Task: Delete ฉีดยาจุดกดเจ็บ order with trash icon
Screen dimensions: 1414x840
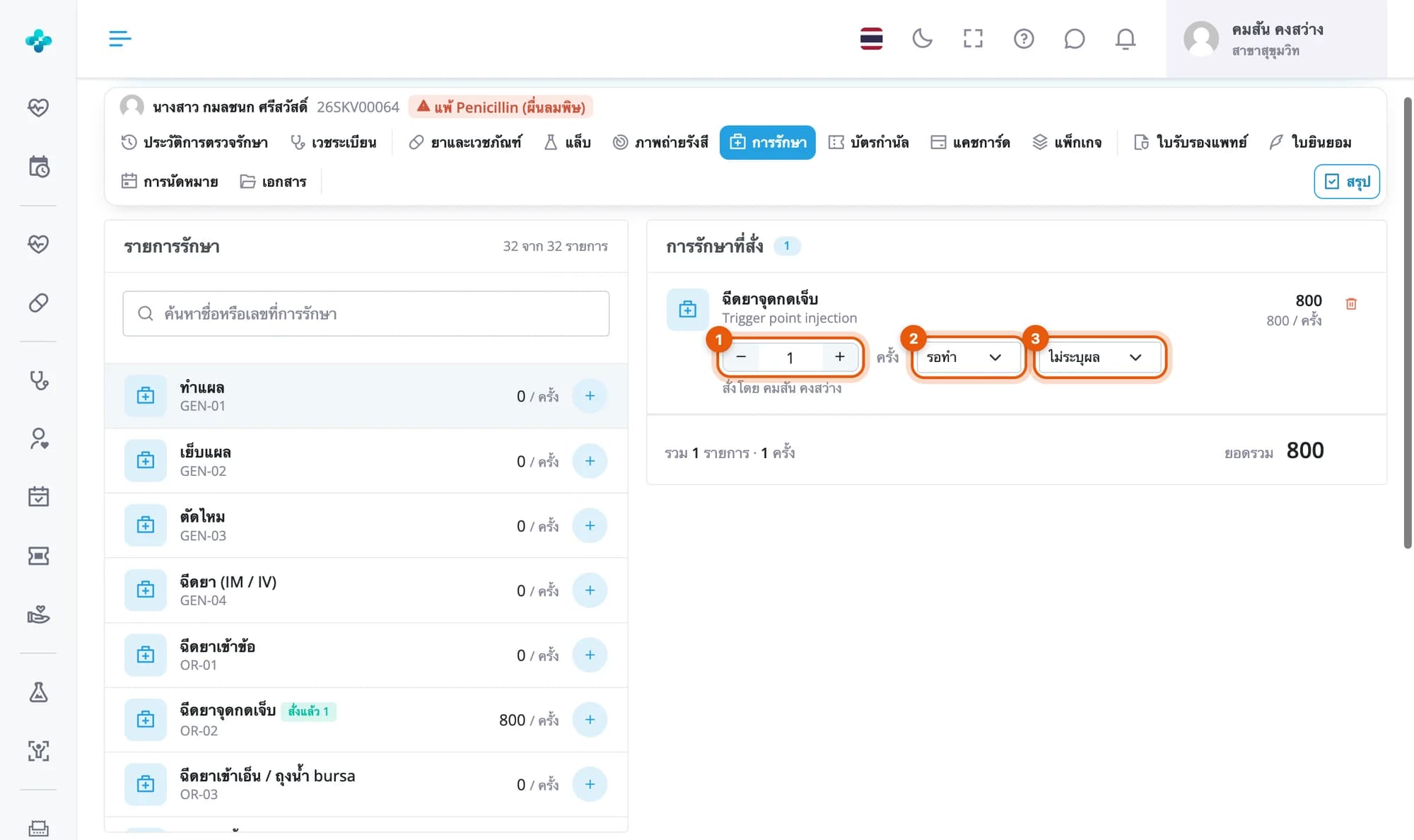Action: [1351, 303]
